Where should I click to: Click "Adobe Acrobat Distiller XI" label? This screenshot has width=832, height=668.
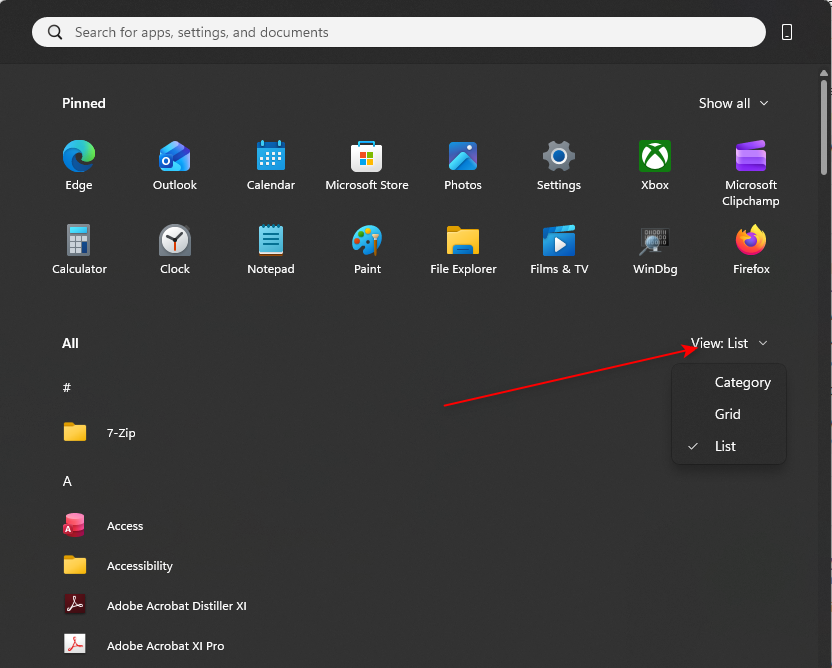[x=177, y=605]
